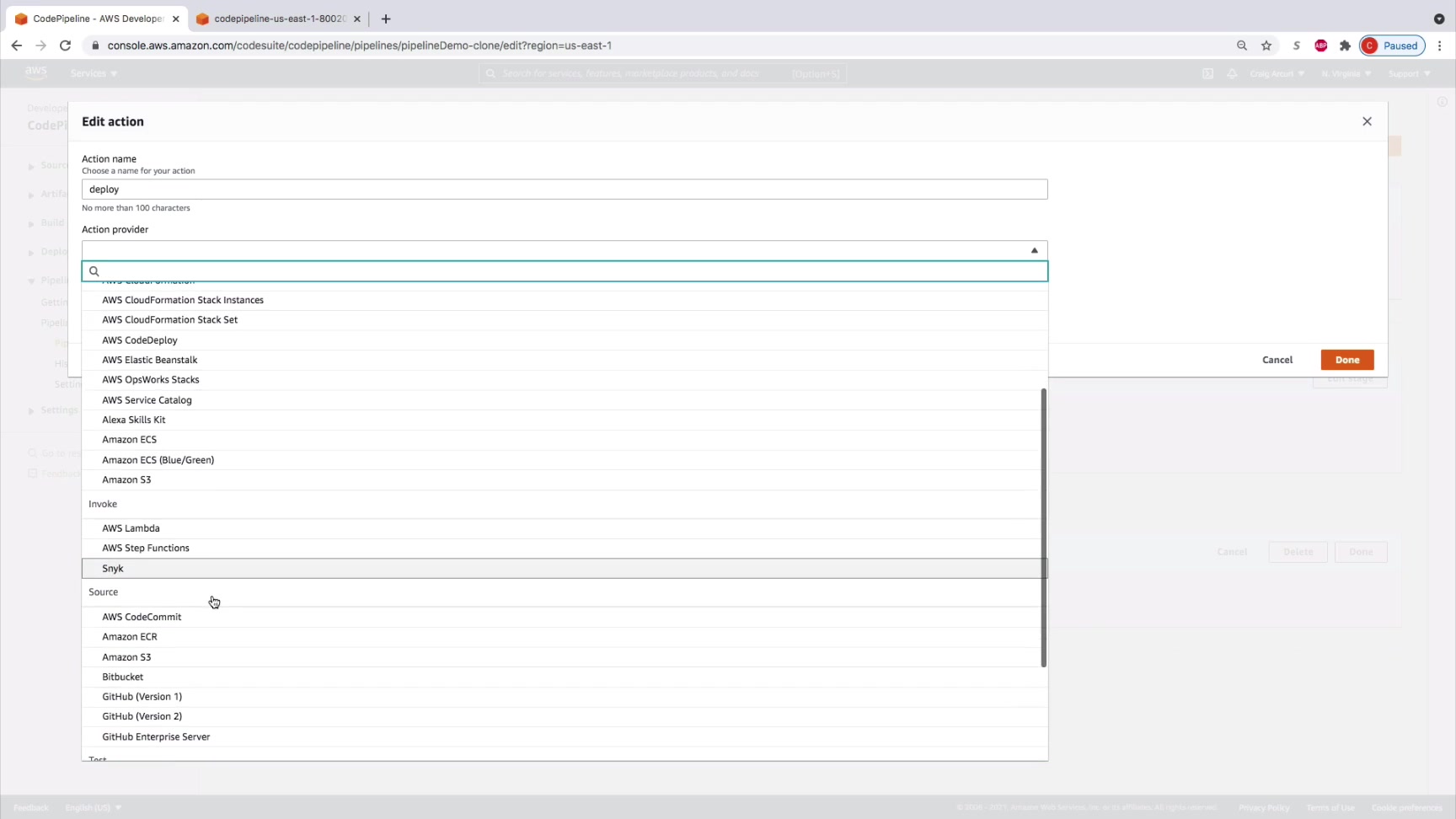Click the AWS logo

pyautogui.click(x=36, y=73)
